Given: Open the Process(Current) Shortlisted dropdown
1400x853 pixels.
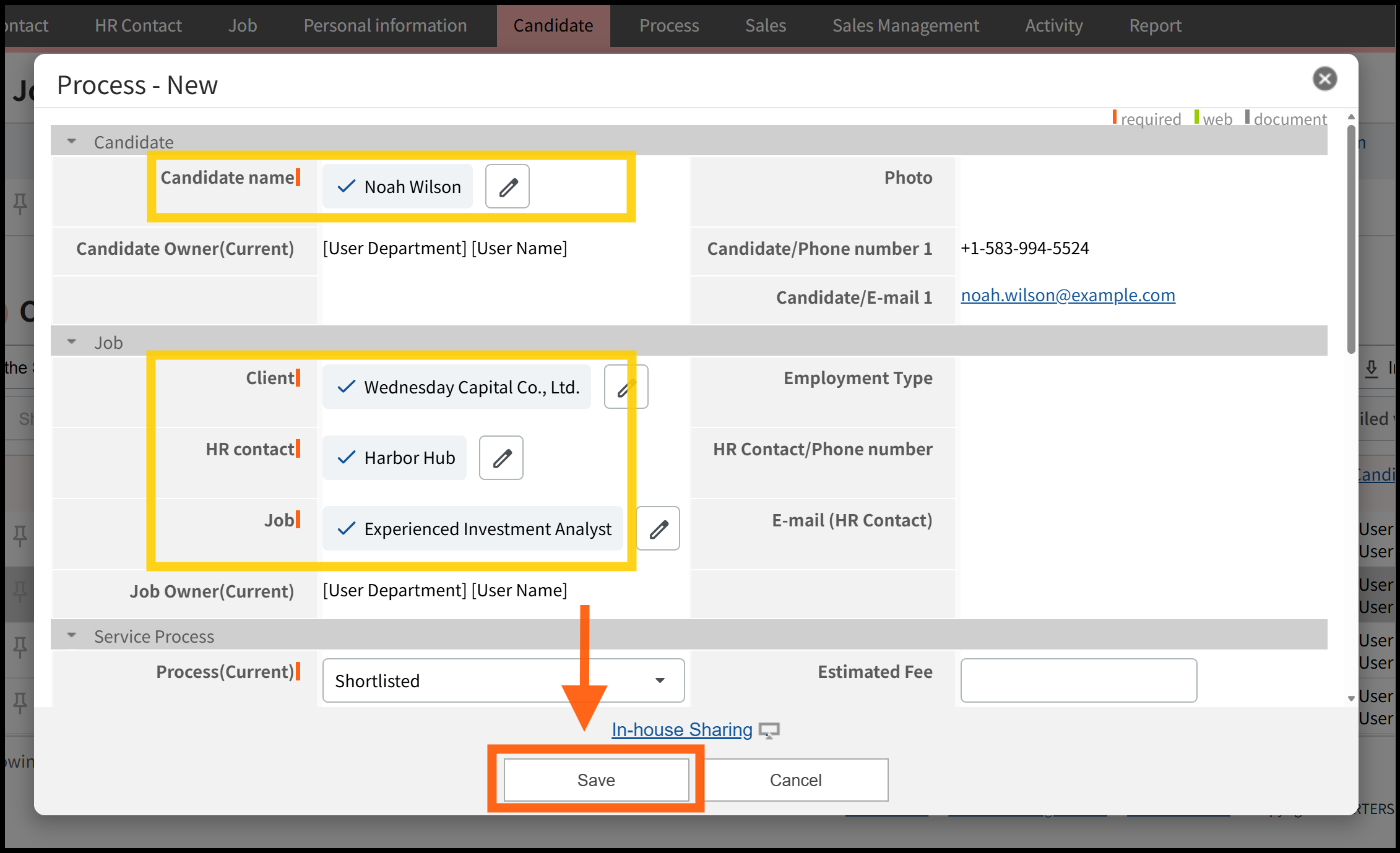Looking at the screenshot, I should coord(503,680).
